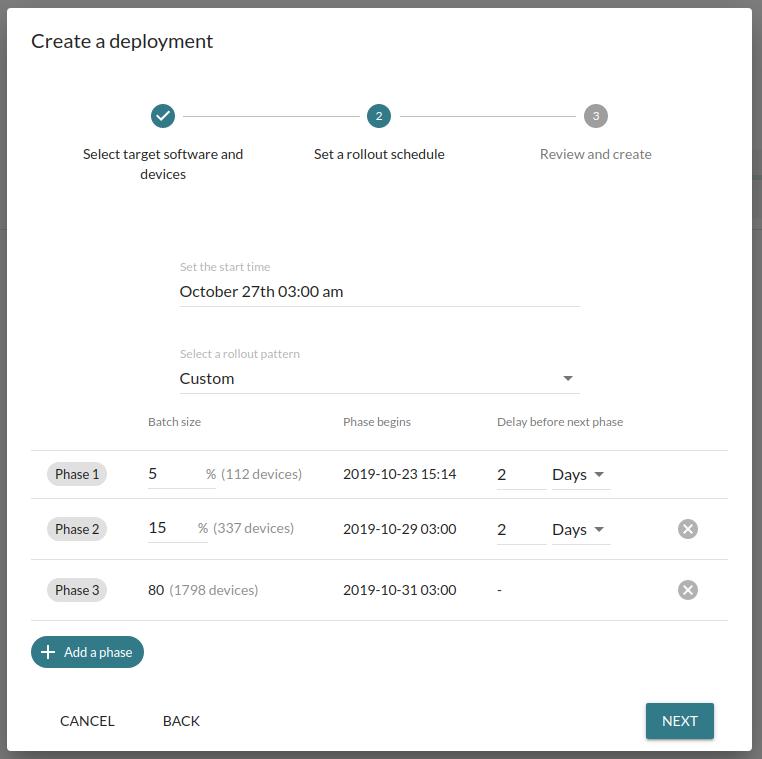
Task: Open the rollout pattern Custom dropdown
Action: [380, 379]
